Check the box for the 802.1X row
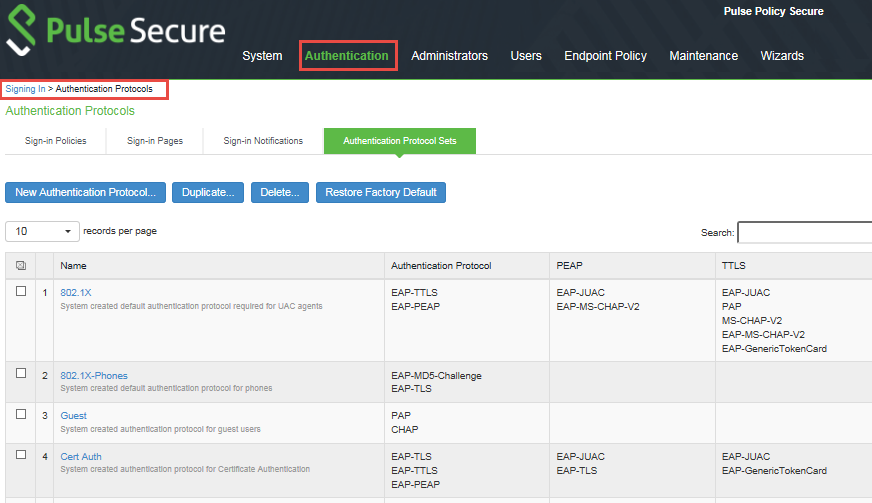This screenshot has width=872, height=503. click(21, 291)
